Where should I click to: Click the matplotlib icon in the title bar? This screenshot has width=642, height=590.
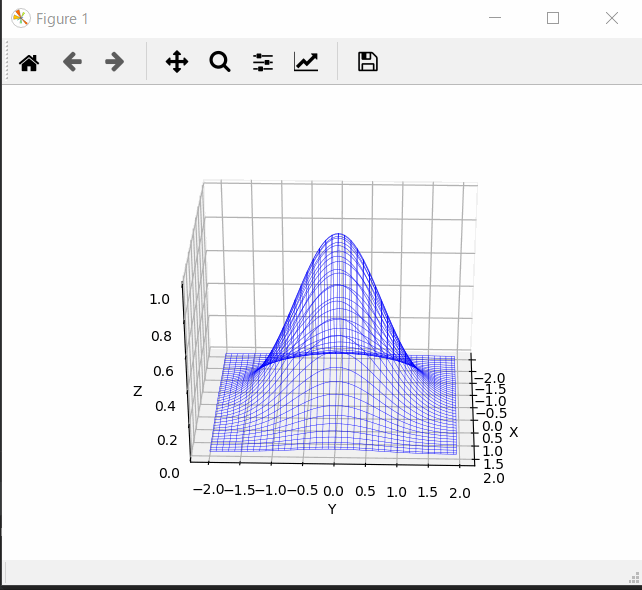[x=20, y=18]
